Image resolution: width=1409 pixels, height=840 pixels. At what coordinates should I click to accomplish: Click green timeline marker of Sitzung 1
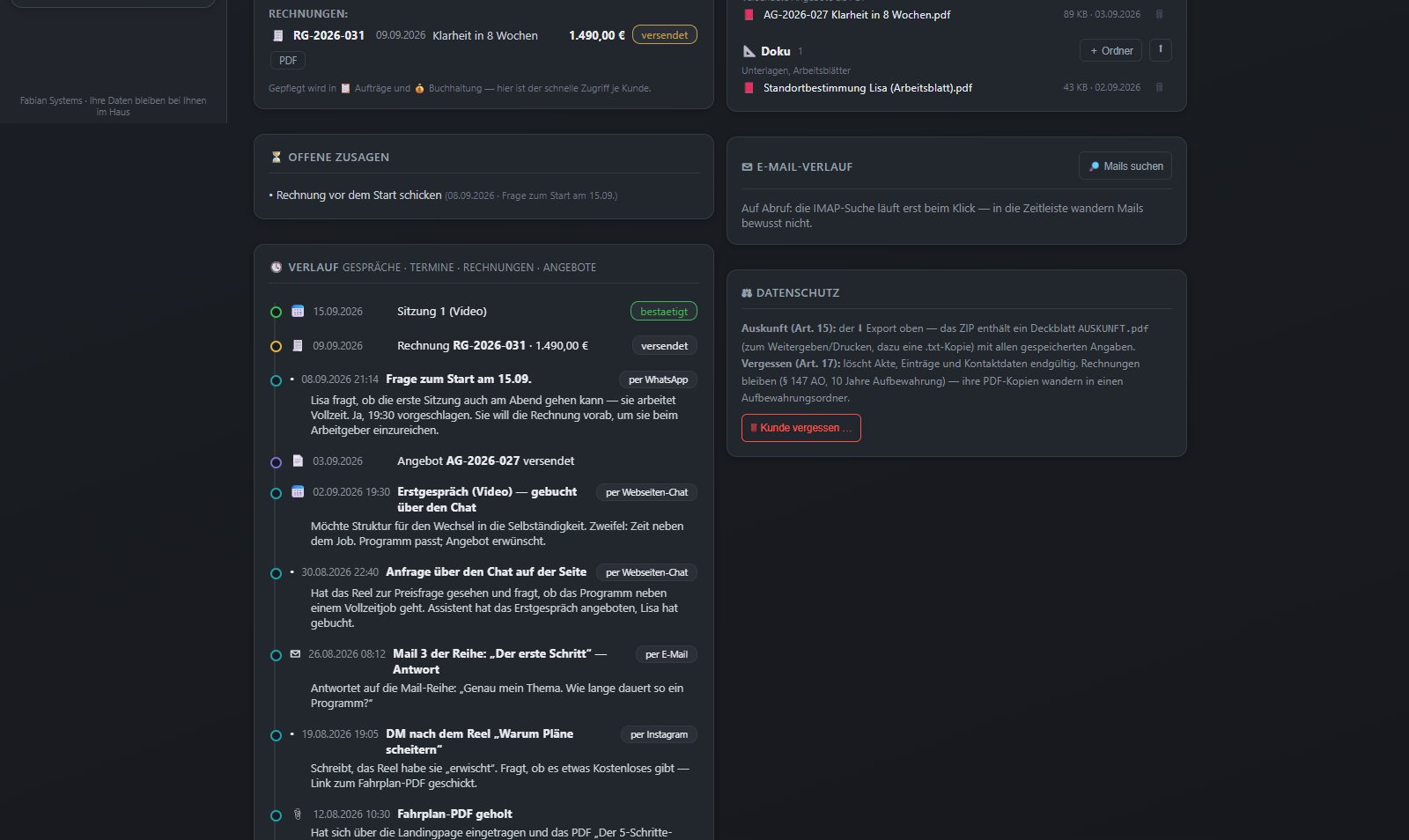pyautogui.click(x=276, y=312)
